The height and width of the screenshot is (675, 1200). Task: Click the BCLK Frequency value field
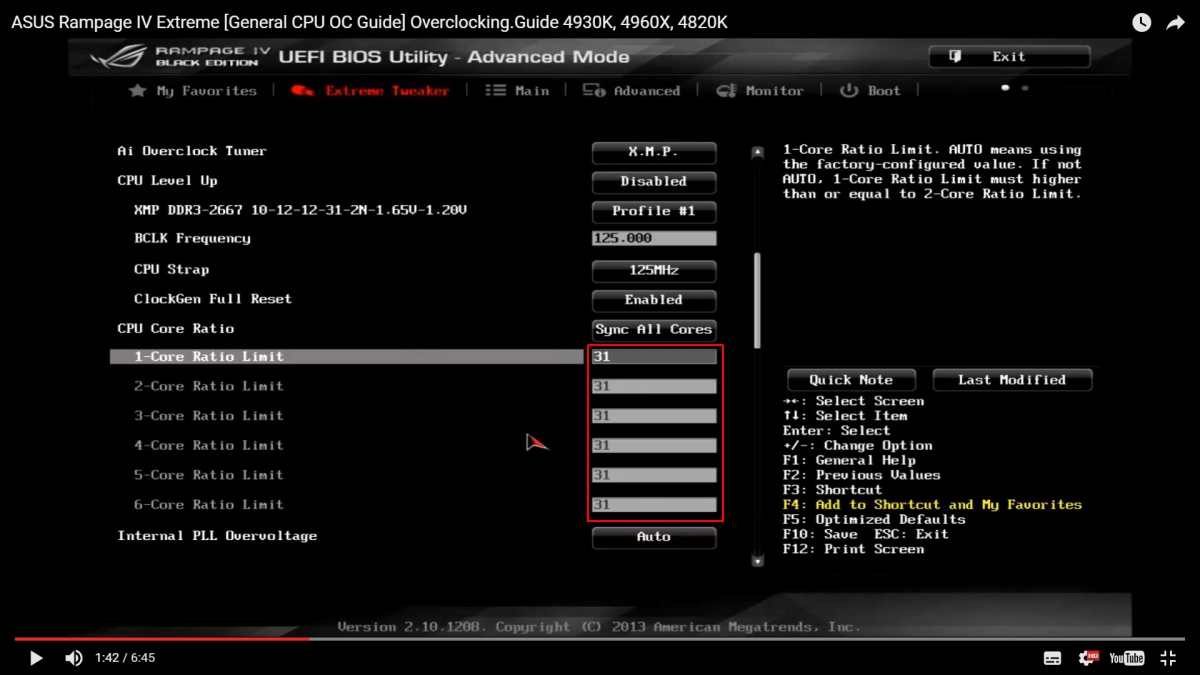[654, 239]
